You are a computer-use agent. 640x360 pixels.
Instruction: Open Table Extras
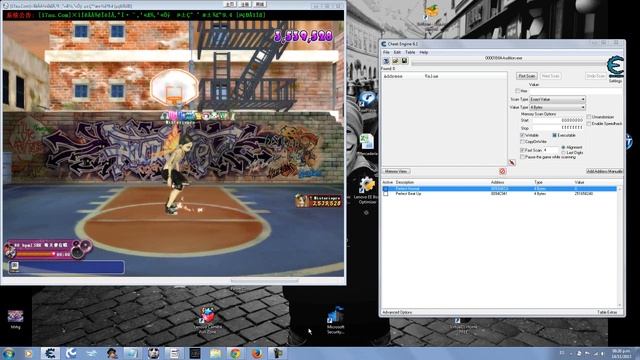(607, 312)
